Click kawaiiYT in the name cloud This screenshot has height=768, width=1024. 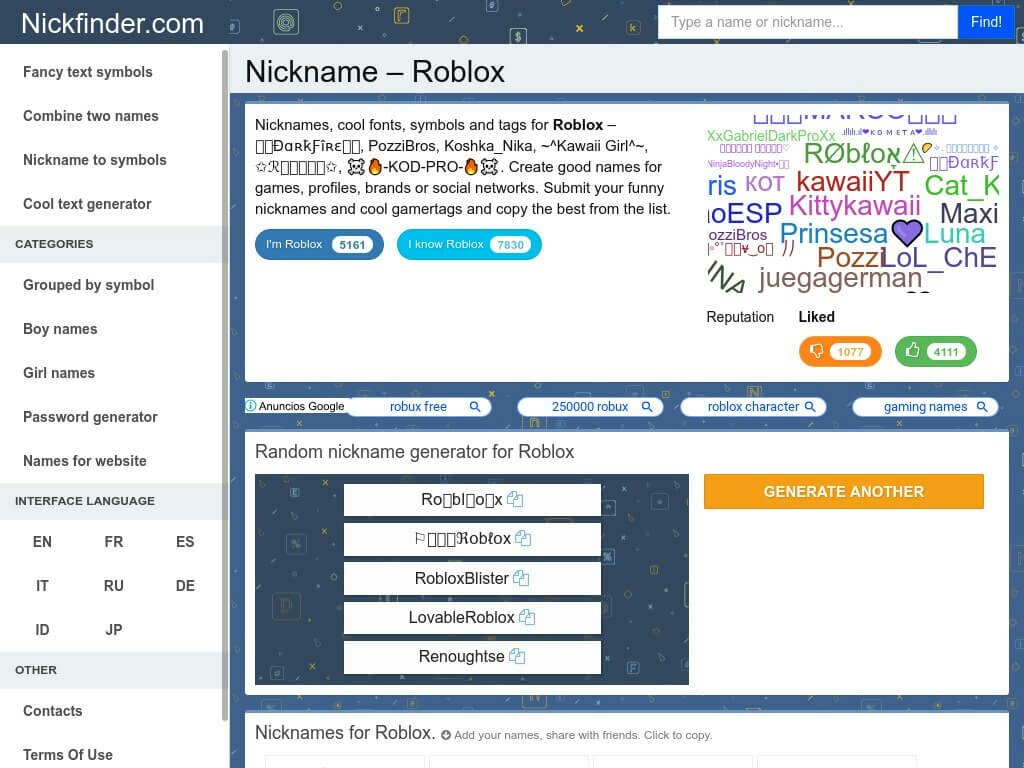coord(852,182)
